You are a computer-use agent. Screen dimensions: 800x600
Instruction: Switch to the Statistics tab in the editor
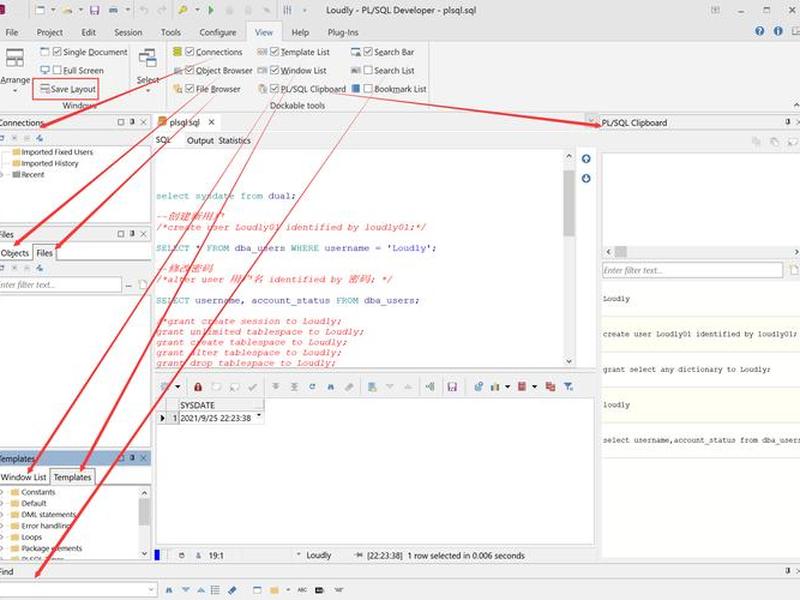click(x=235, y=140)
